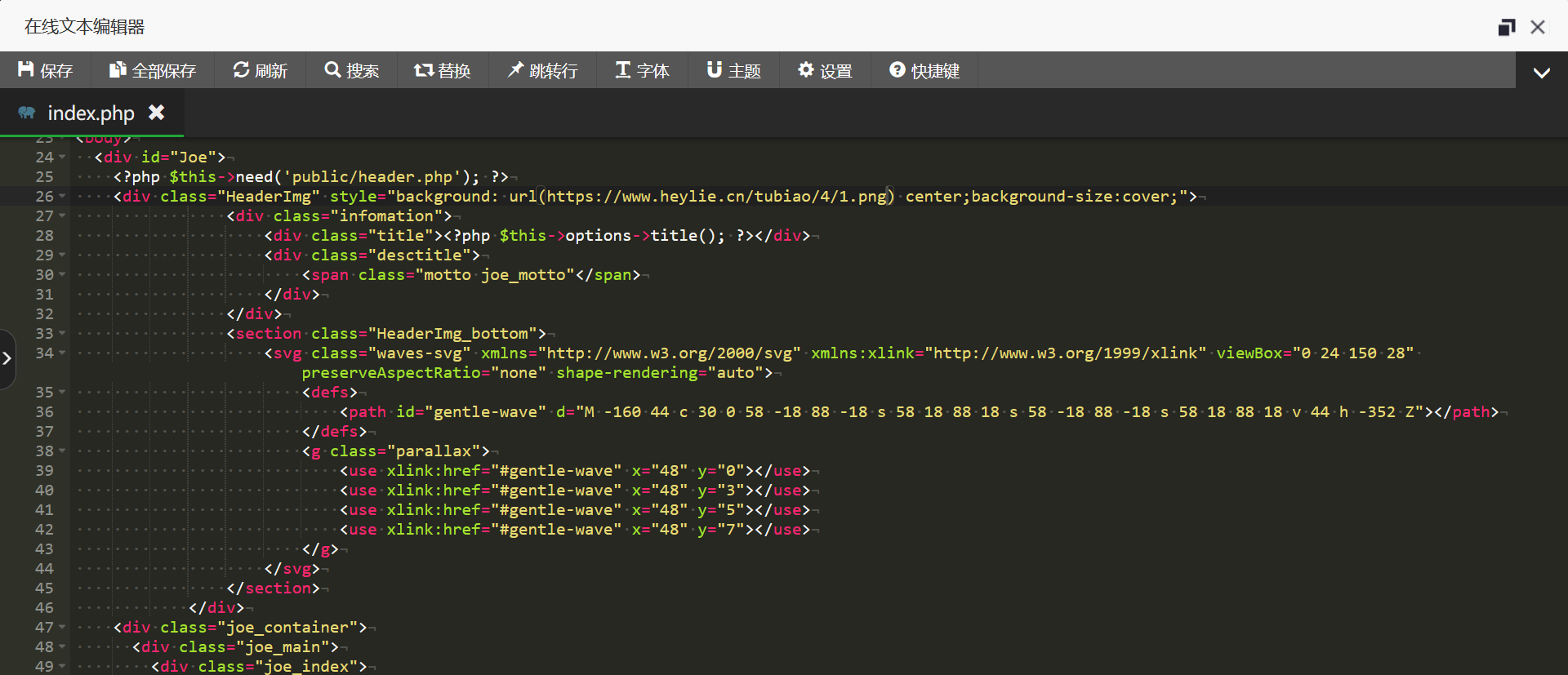
Task: Expand the left sidebar panel arrow
Action: point(7,358)
